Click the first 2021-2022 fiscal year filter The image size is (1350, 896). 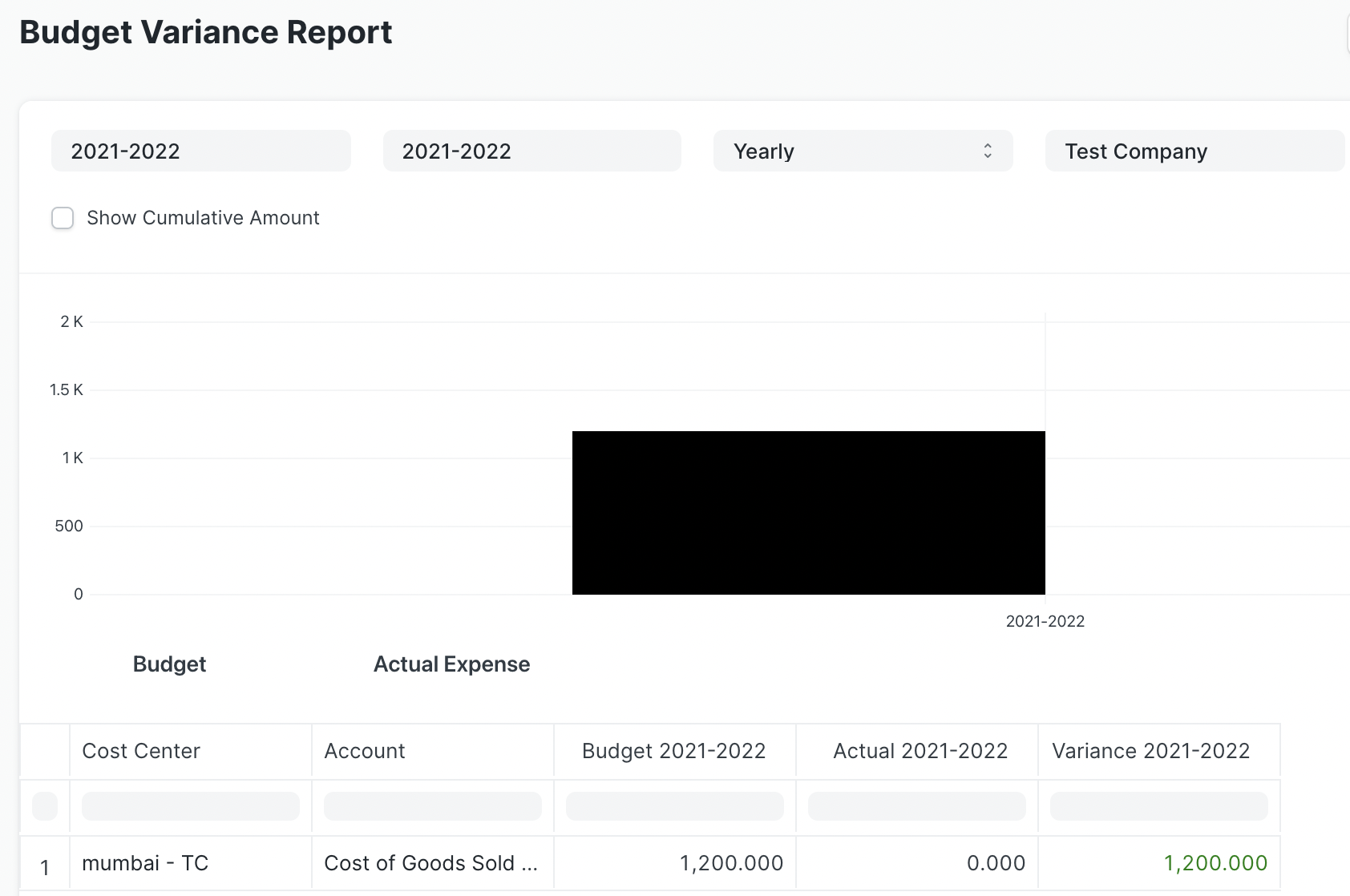click(200, 151)
